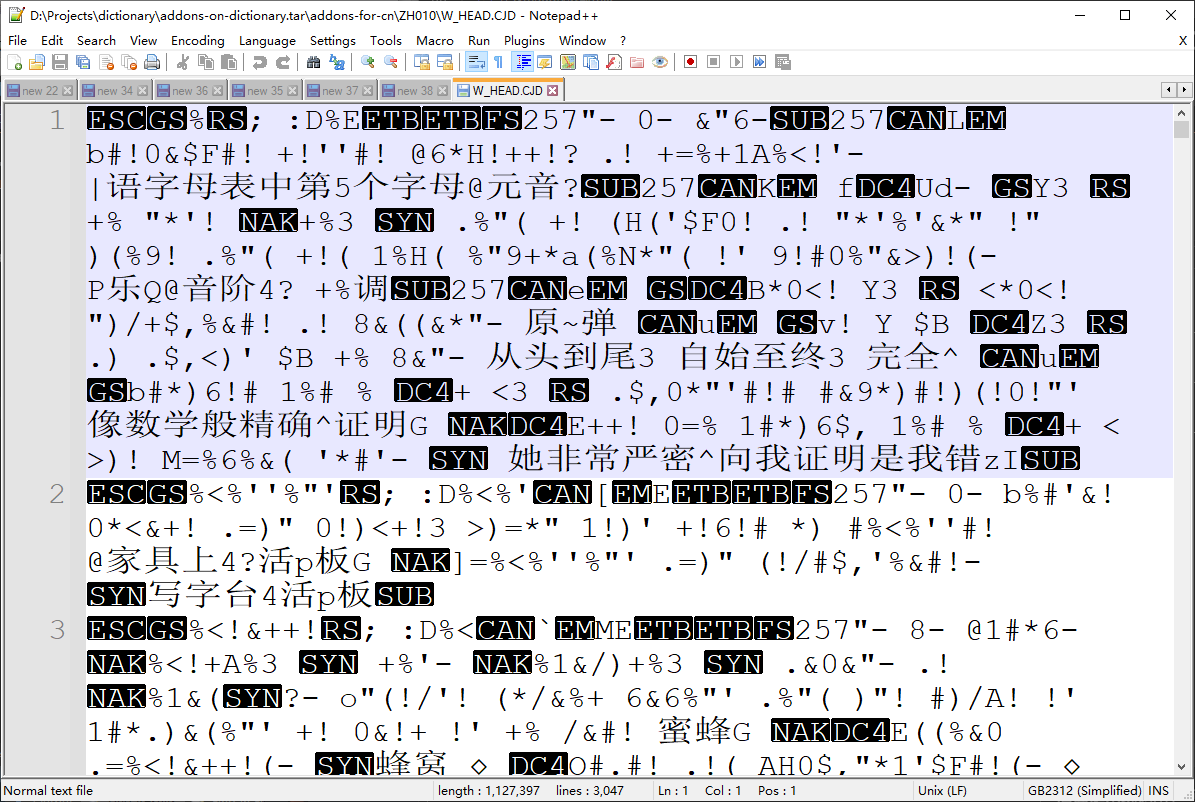Click the Find and Replace toolbar icon
1195x802 pixels.
337,62
